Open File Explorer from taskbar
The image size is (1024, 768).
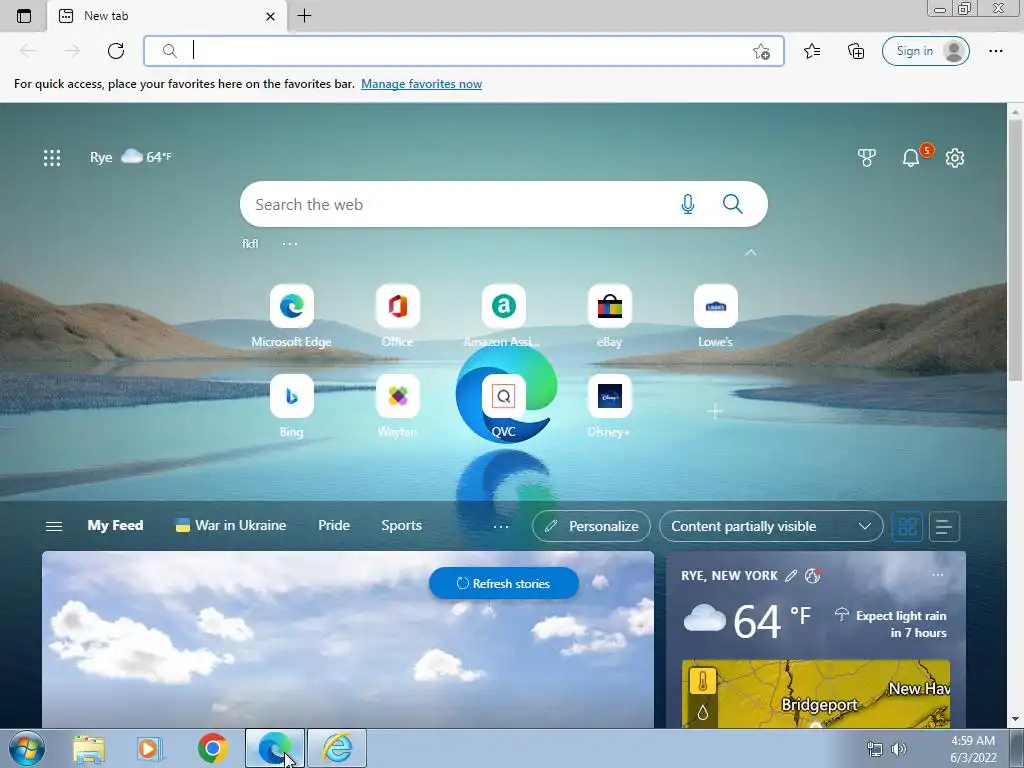[89, 748]
